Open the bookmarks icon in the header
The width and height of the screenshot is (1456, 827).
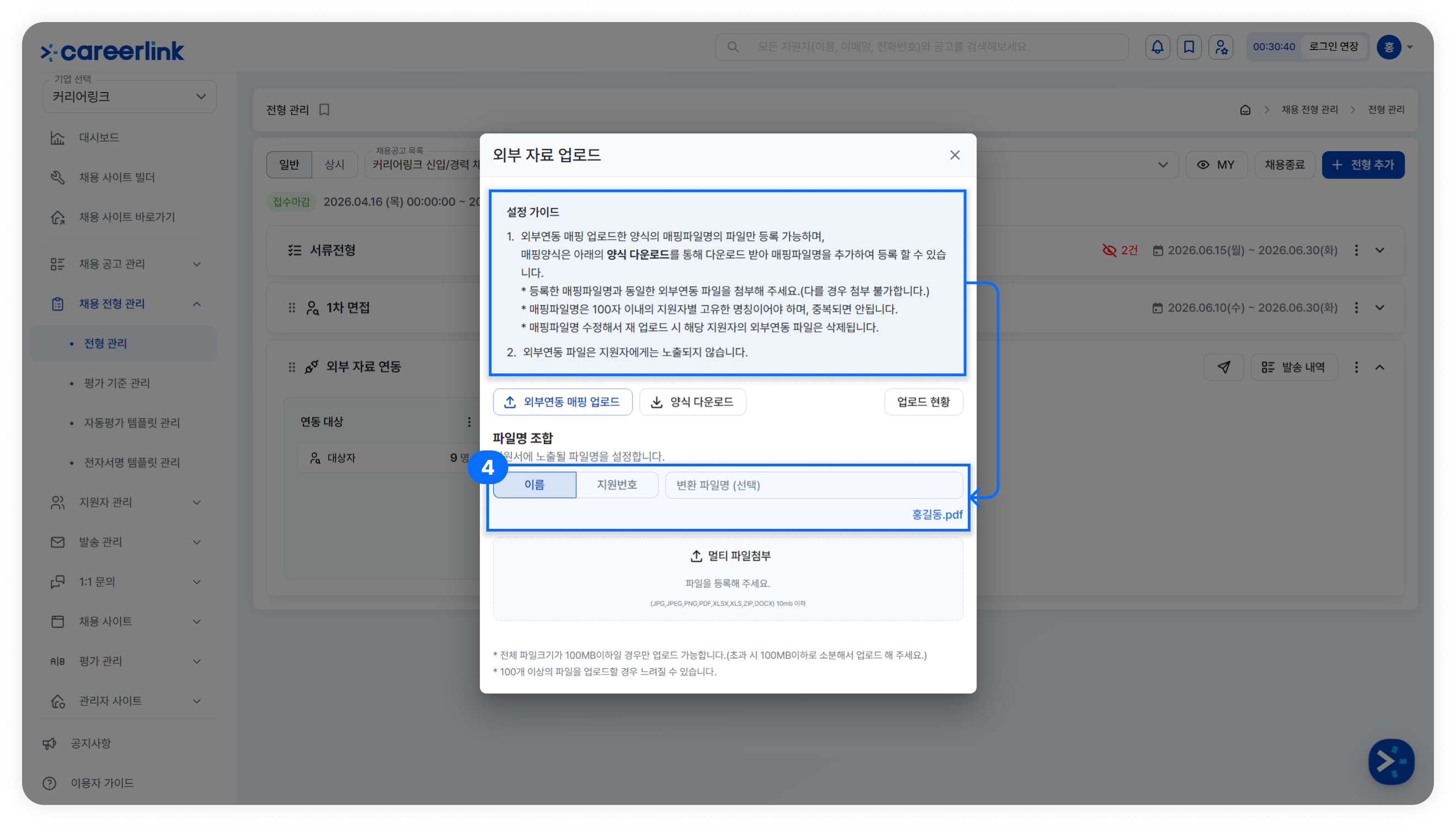click(1189, 47)
